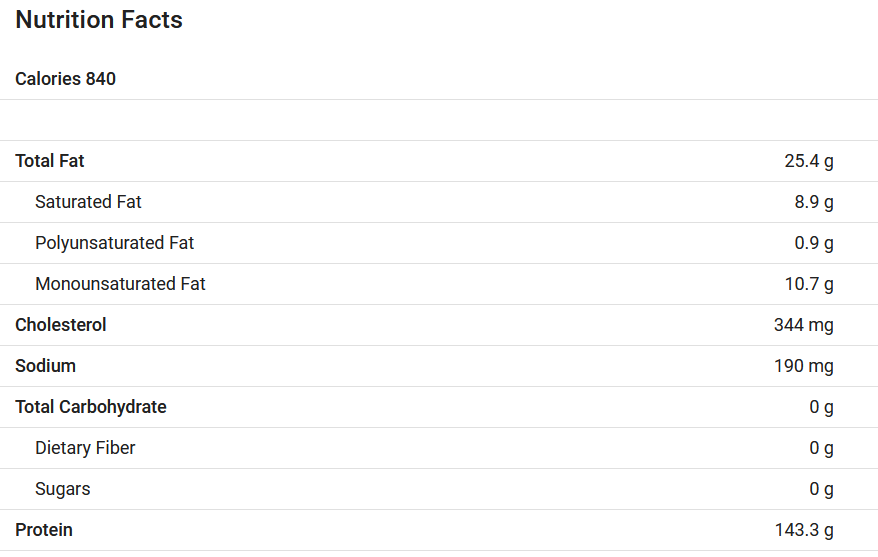This screenshot has width=878, height=557.
Task: Select the 344 mg cholesterol value
Action: 804,325
